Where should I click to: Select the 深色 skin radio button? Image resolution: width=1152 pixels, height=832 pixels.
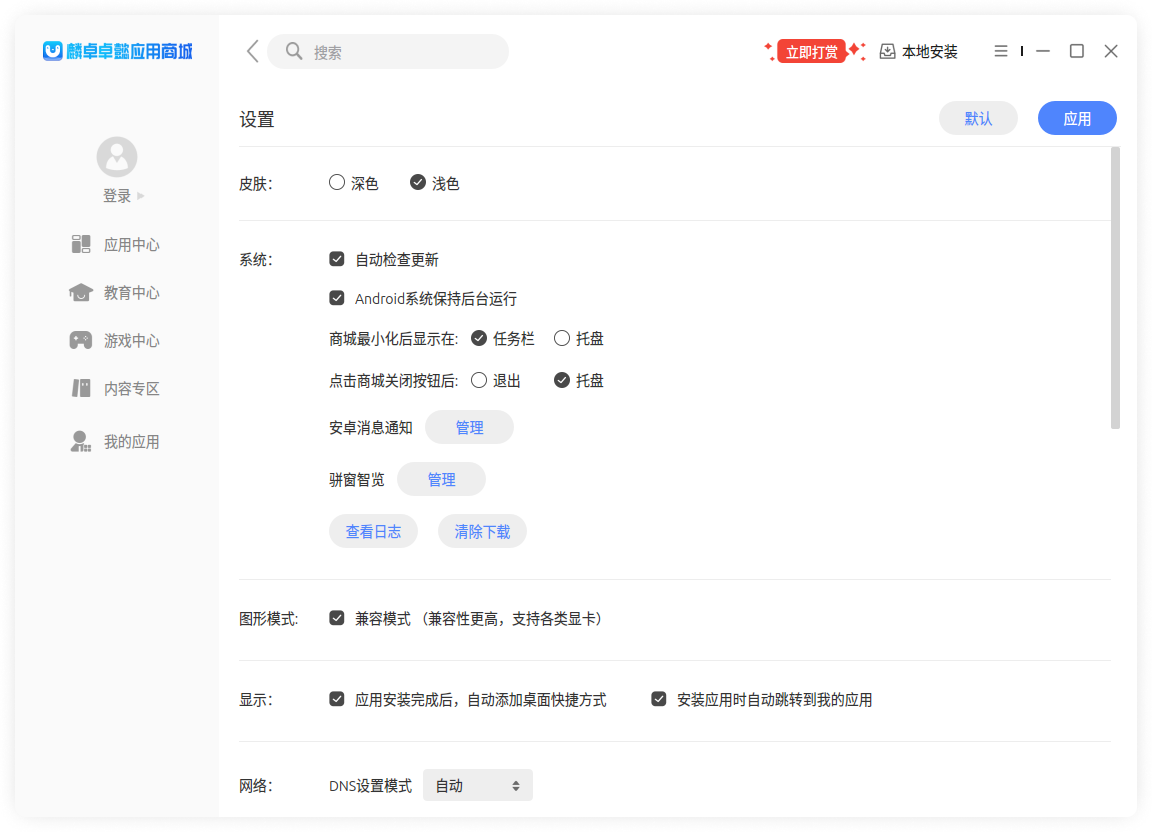click(x=337, y=183)
